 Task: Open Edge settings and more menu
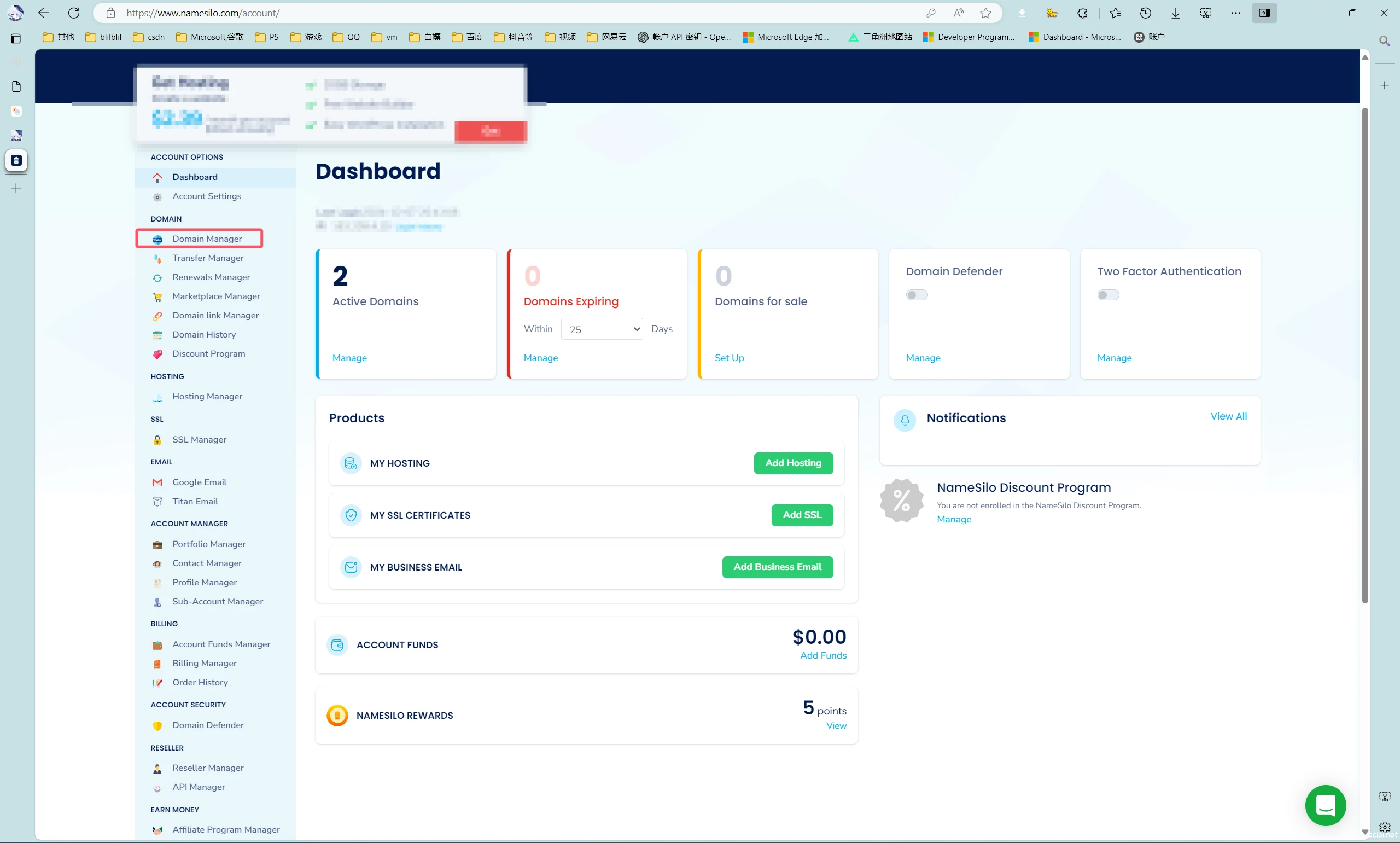(1235, 13)
